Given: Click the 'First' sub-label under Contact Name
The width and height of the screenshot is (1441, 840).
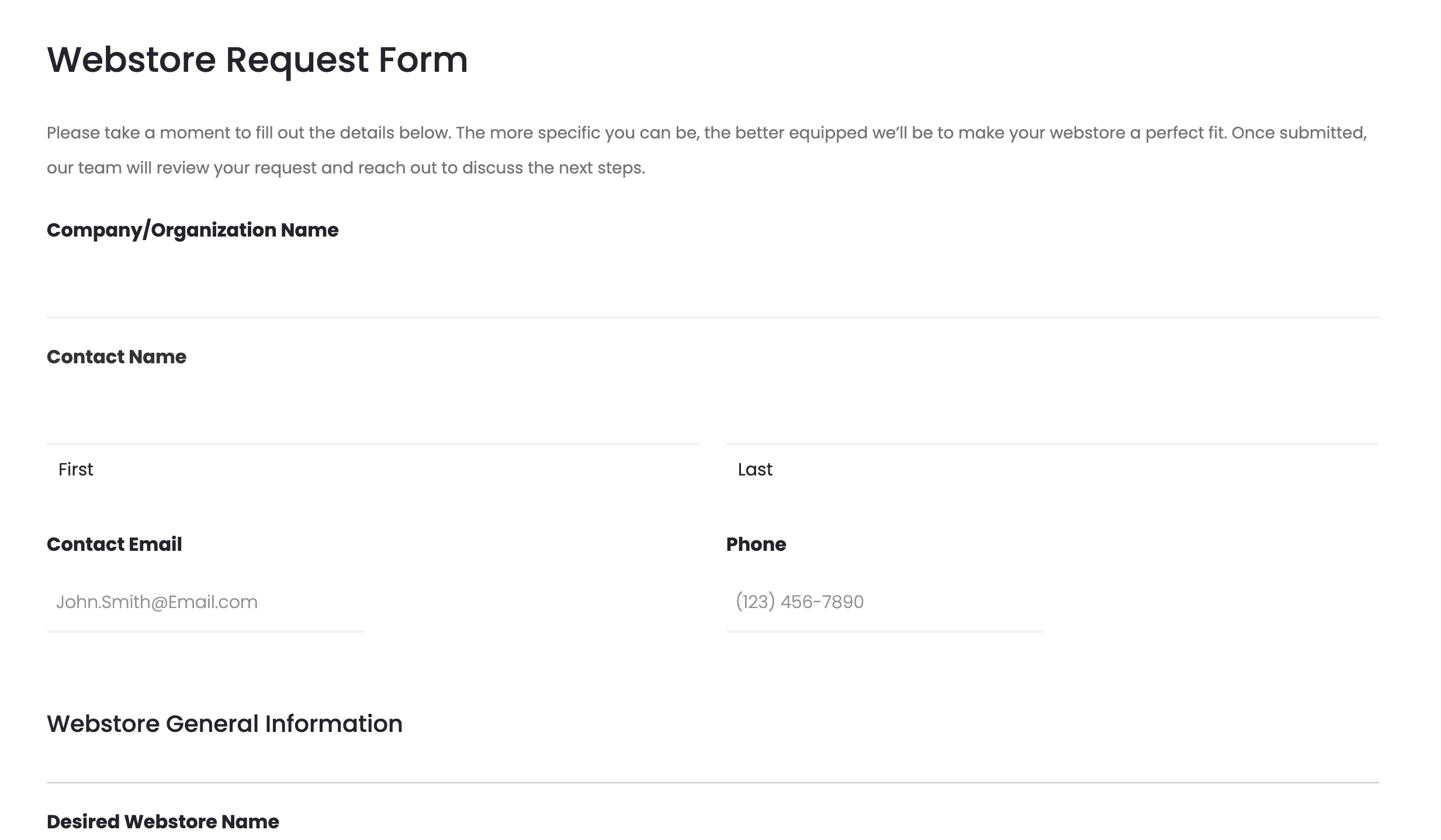Looking at the screenshot, I should coord(75,470).
